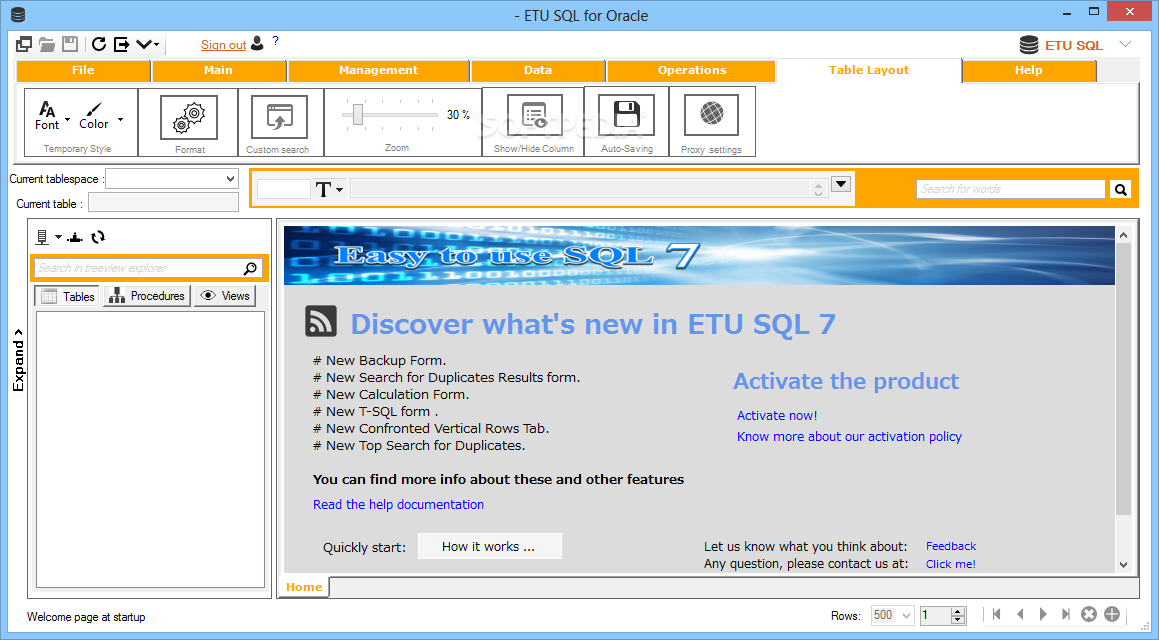This screenshot has height=640, width=1159.
Task: Click the restore windows icon in quick toolbar
Action: pos(24,44)
